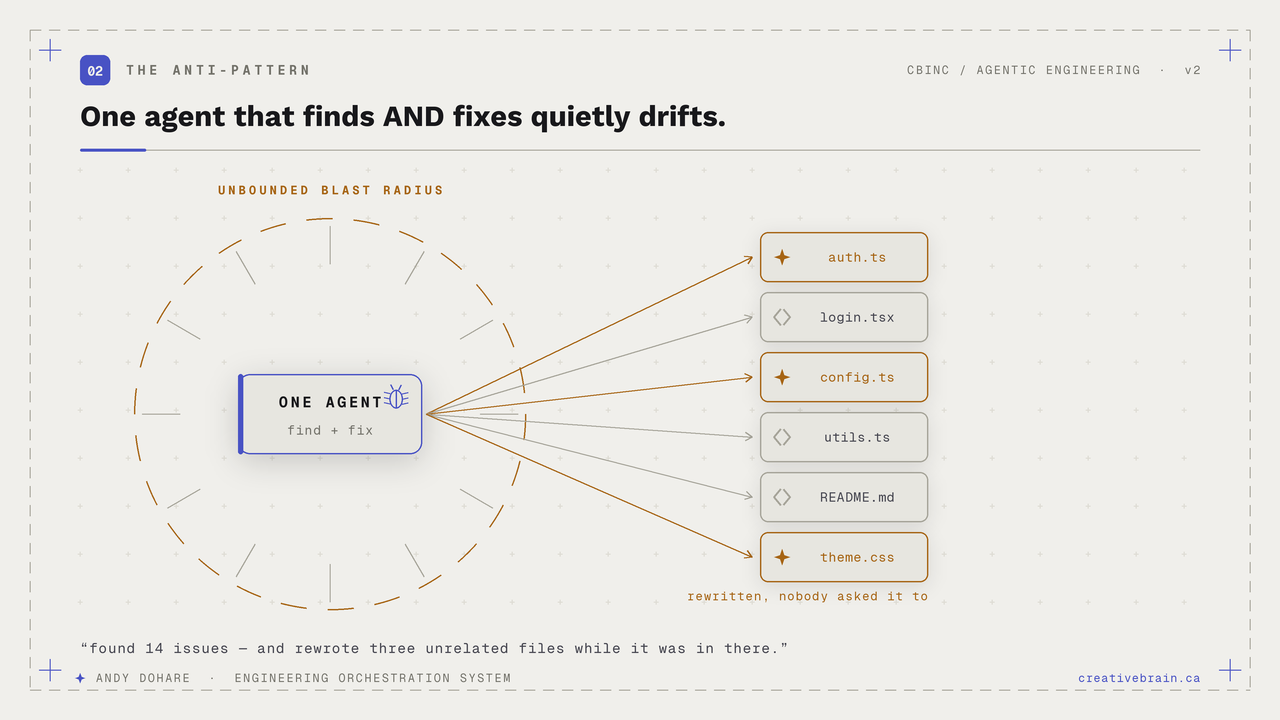1280x720 pixels.
Task: Click the blue 02 slide number badge
Action: tap(95, 70)
